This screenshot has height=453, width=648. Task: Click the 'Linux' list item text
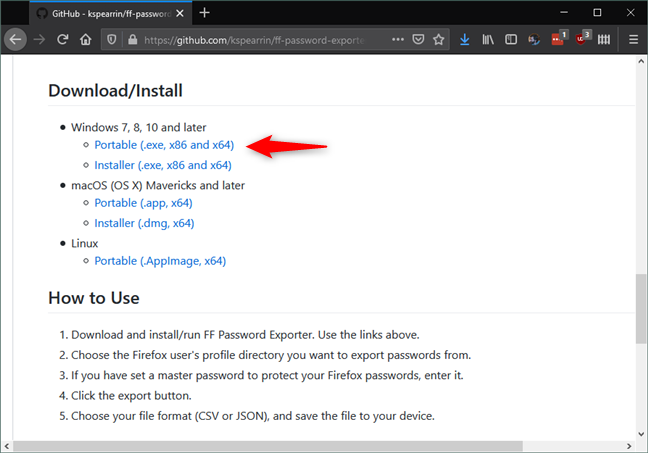tap(84, 243)
